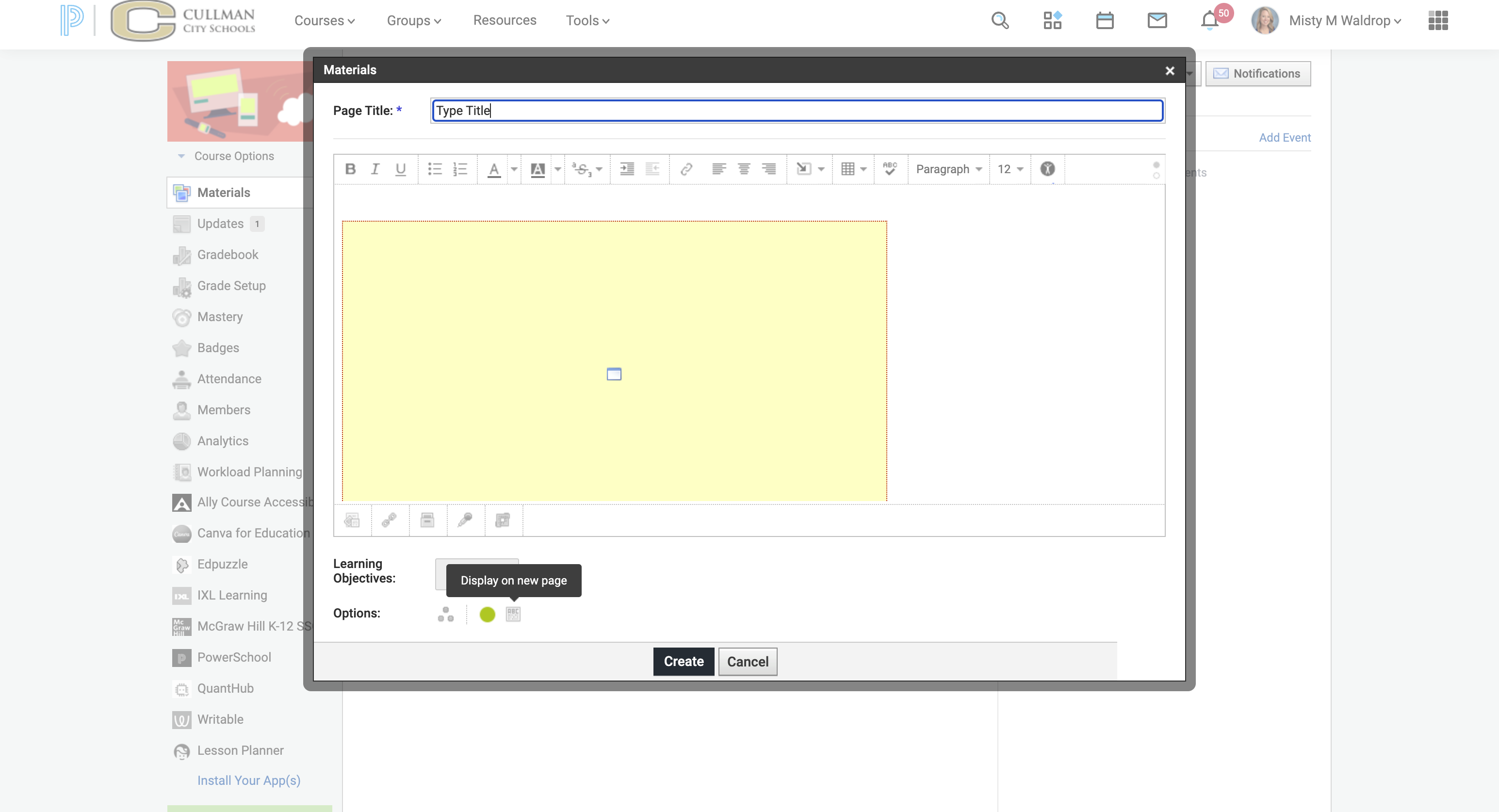Viewport: 1499px width, 812px height.
Task: Click the insert link chain icon
Action: (x=686, y=169)
